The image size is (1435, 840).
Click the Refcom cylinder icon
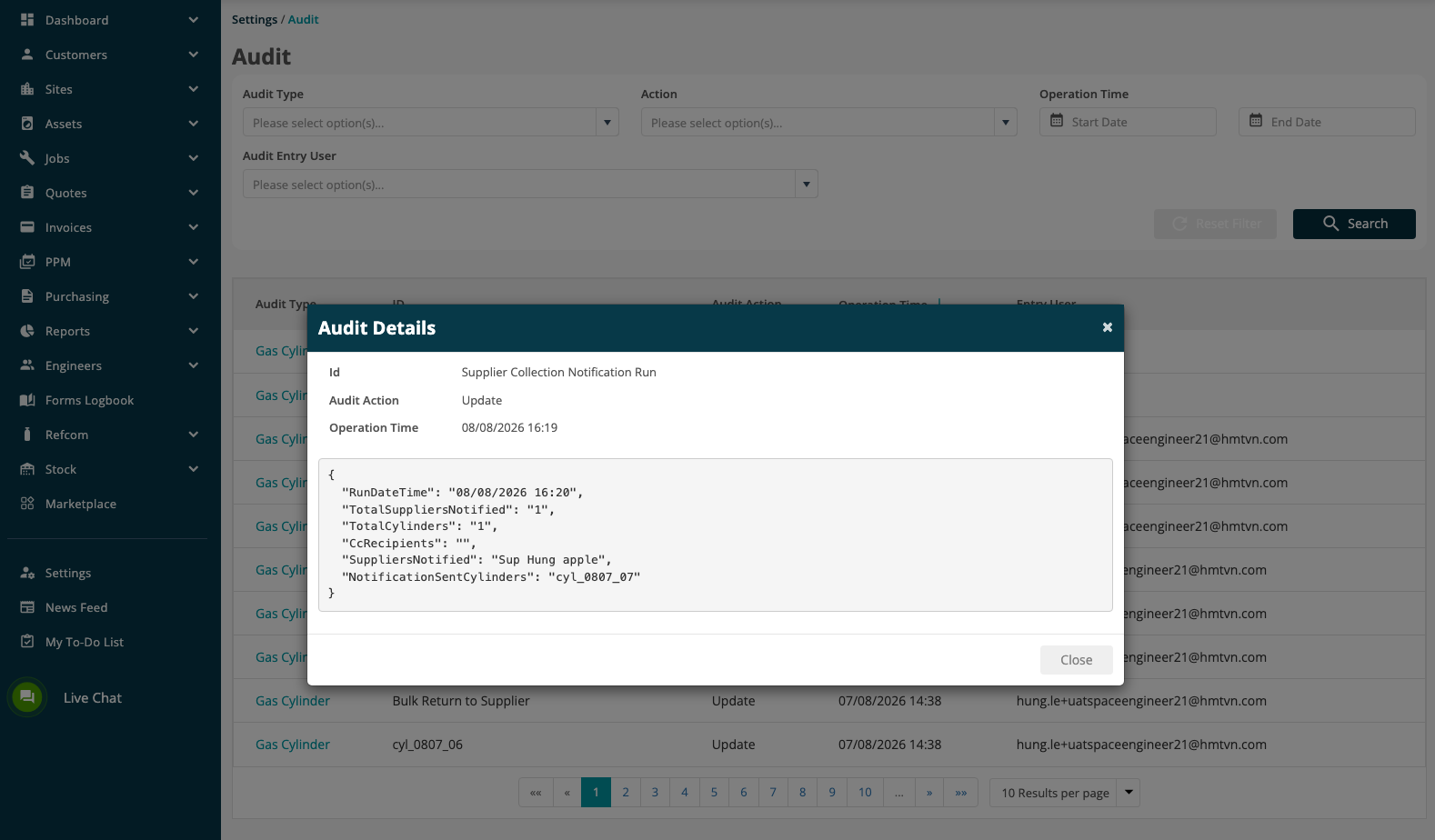click(x=27, y=434)
